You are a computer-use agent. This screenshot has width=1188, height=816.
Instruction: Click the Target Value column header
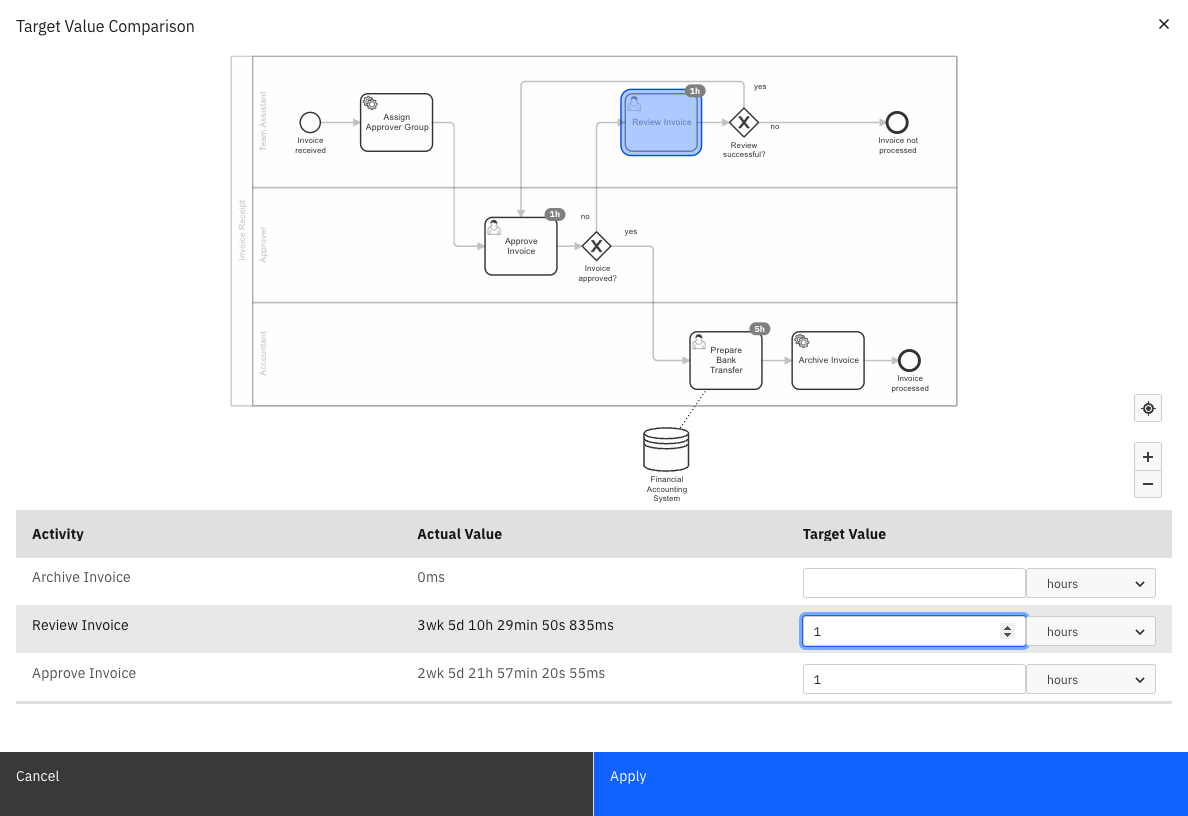pyautogui.click(x=844, y=534)
